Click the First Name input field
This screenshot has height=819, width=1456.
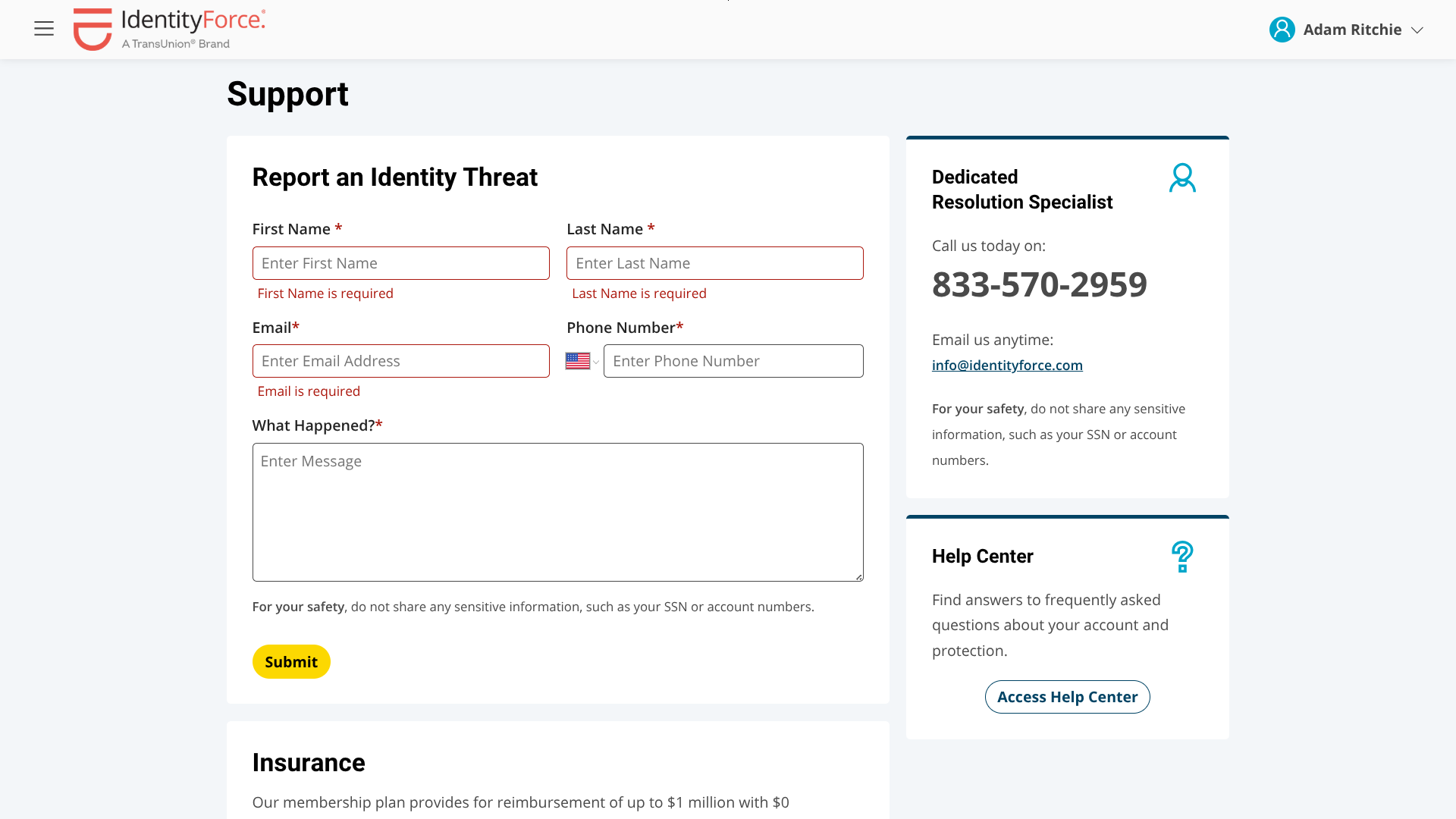coord(400,263)
